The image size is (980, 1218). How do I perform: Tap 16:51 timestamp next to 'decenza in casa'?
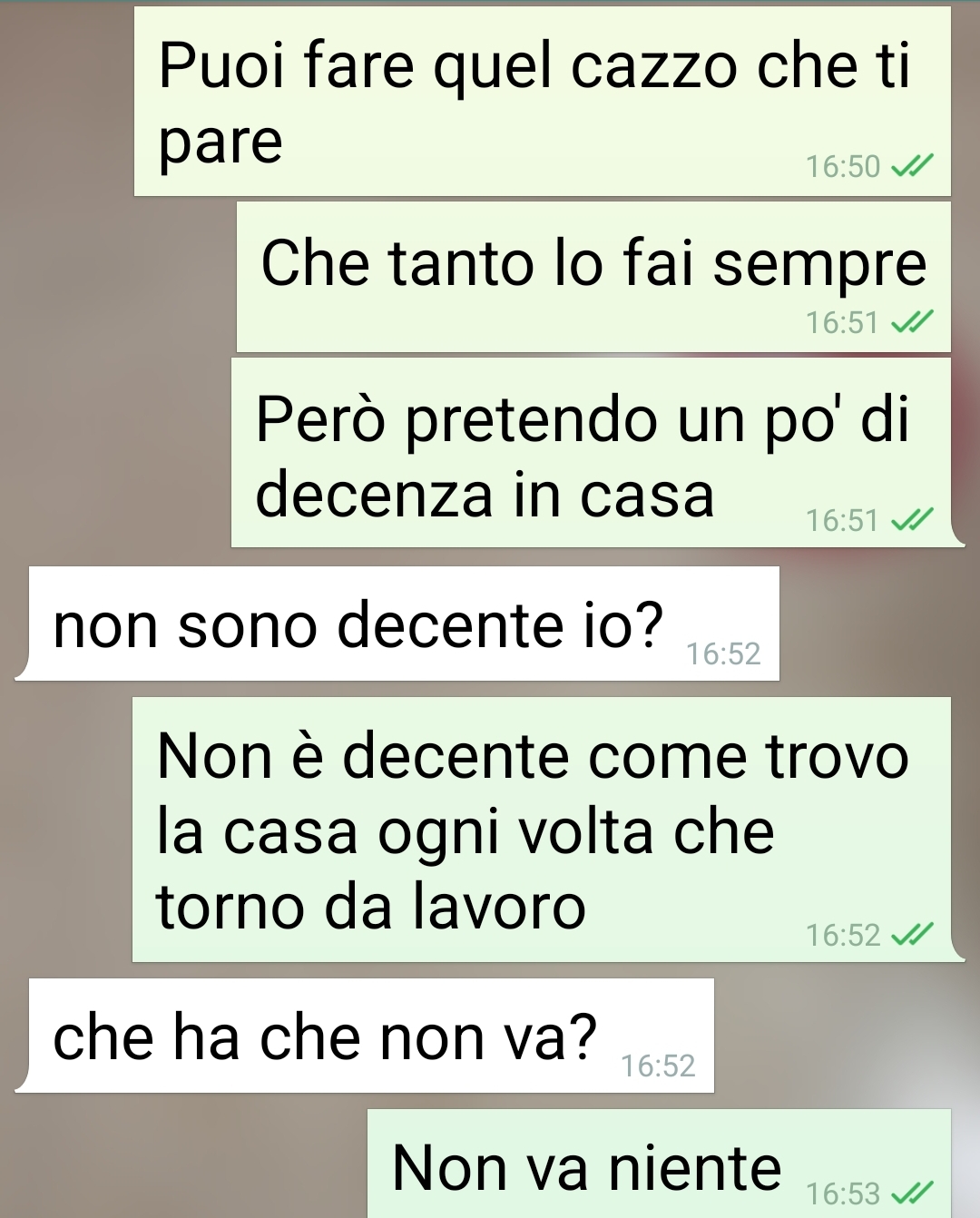(843, 520)
